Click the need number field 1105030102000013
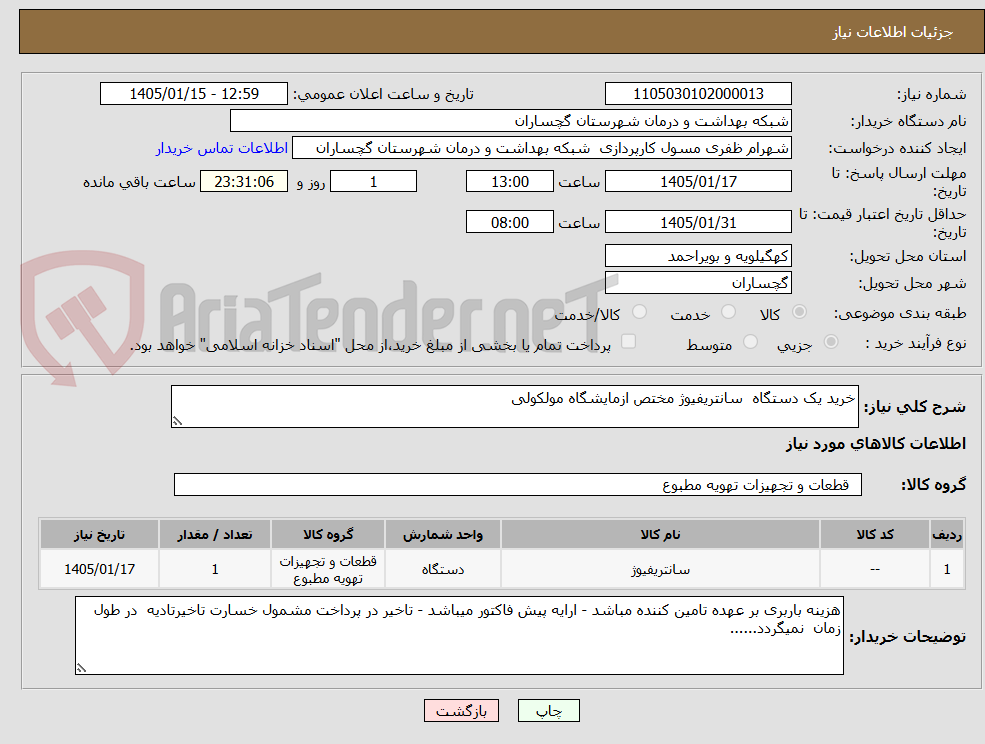985x744 pixels. pyautogui.click(x=698, y=94)
